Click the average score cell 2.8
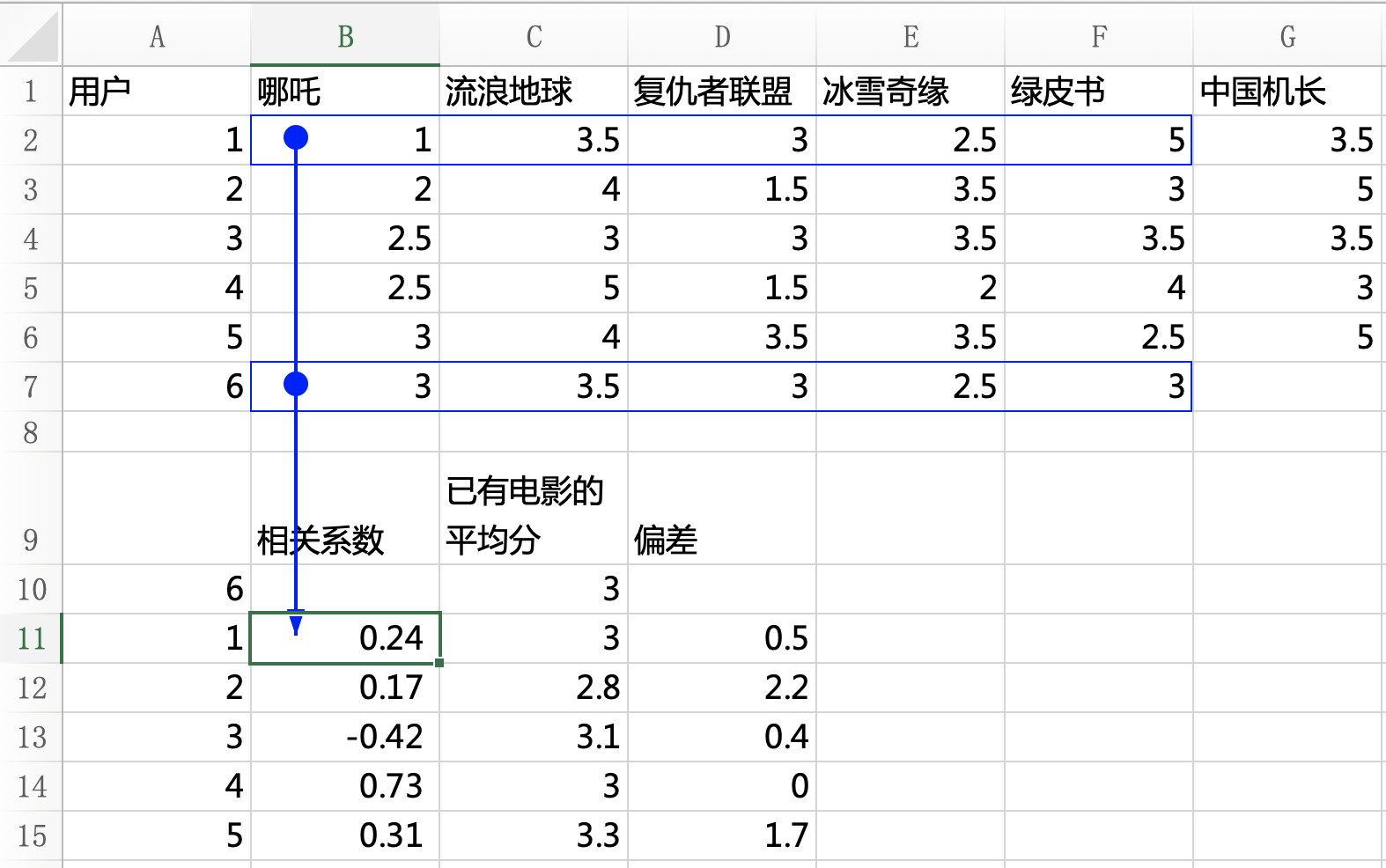 coord(534,688)
